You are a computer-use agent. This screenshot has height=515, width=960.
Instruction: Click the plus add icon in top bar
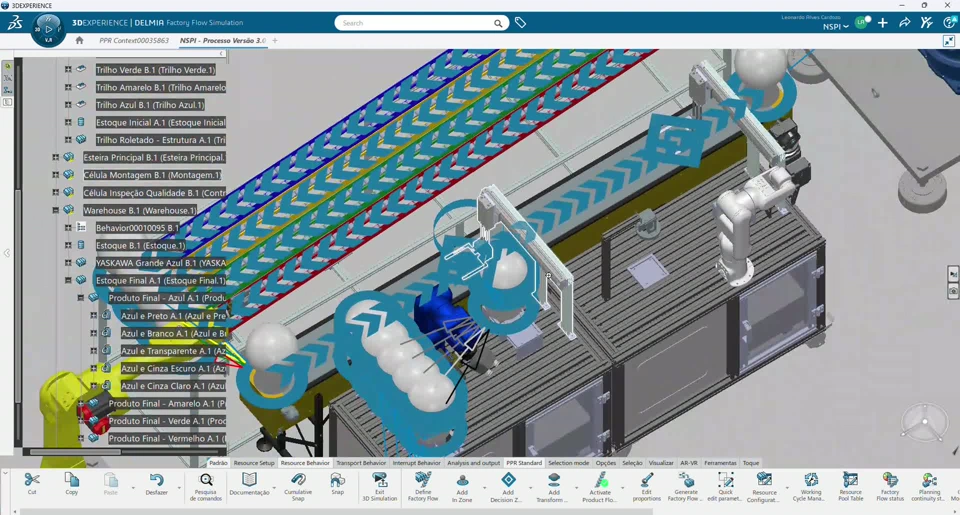tap(882, 23)
